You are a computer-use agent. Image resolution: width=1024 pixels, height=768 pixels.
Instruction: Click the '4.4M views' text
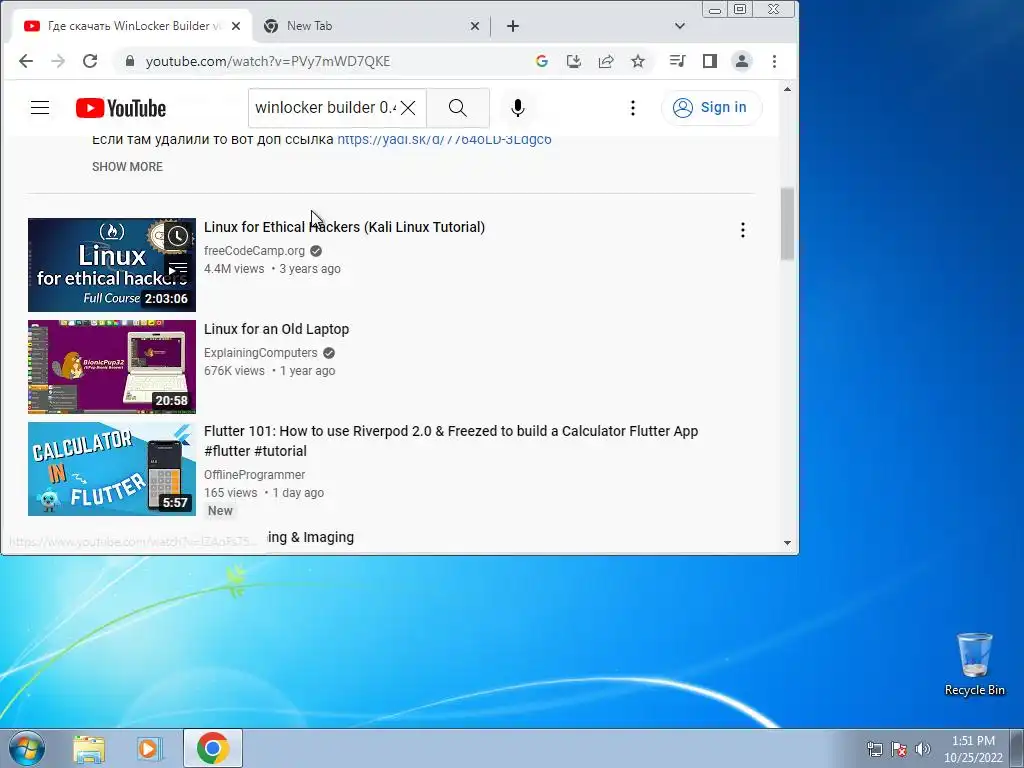point(234,269)
